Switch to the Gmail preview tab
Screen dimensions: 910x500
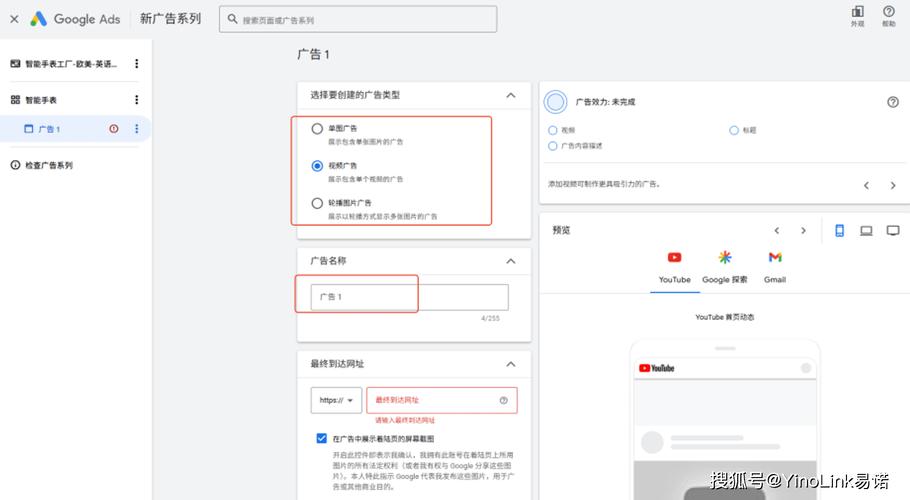(x=775, y=268)
